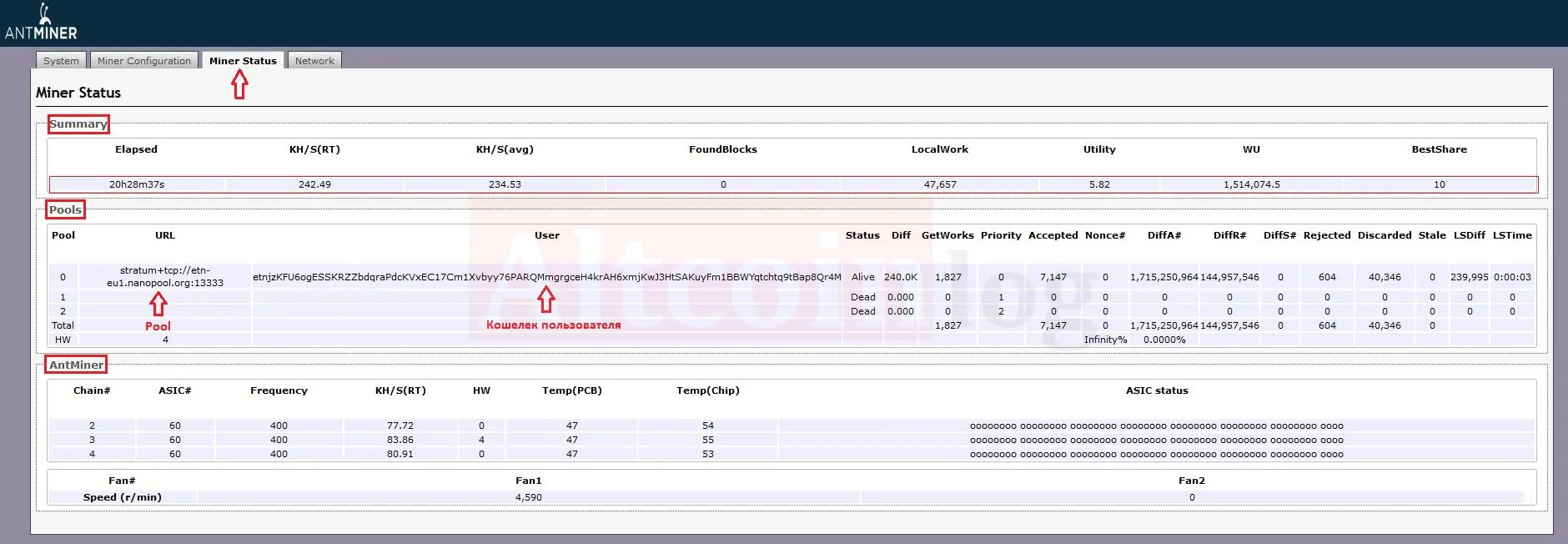Select the LocalWork value 47,657

click(x=940, y=184)
